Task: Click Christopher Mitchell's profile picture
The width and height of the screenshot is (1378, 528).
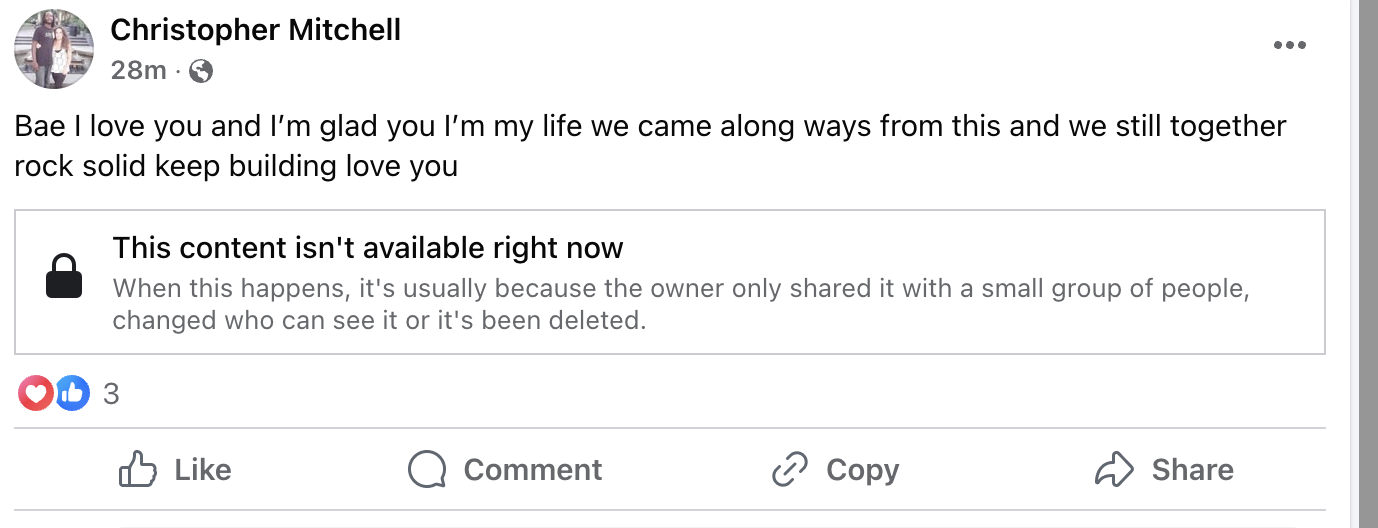Action: point(54,49)
